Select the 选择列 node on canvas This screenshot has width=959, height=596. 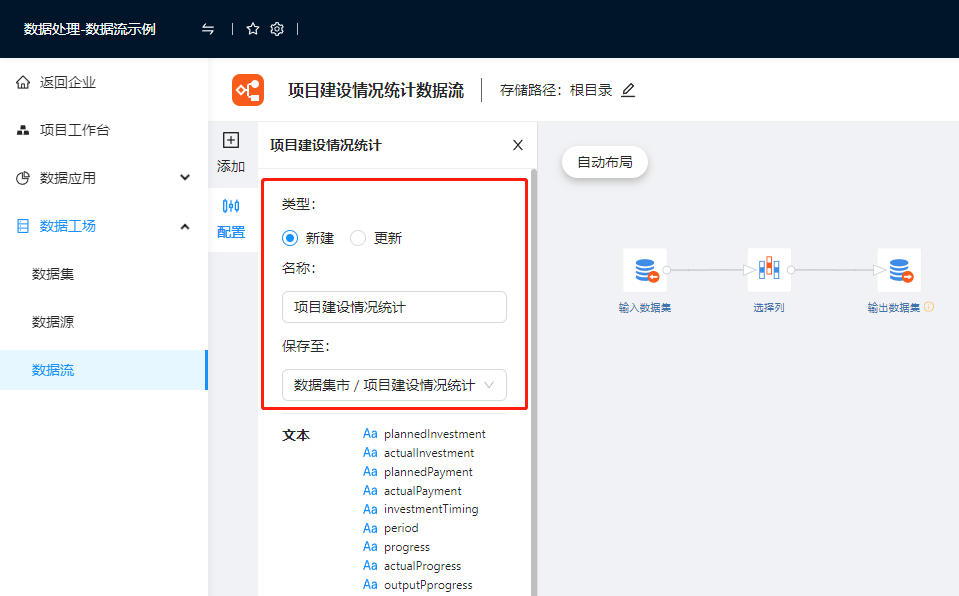click(x=768, y=270)
